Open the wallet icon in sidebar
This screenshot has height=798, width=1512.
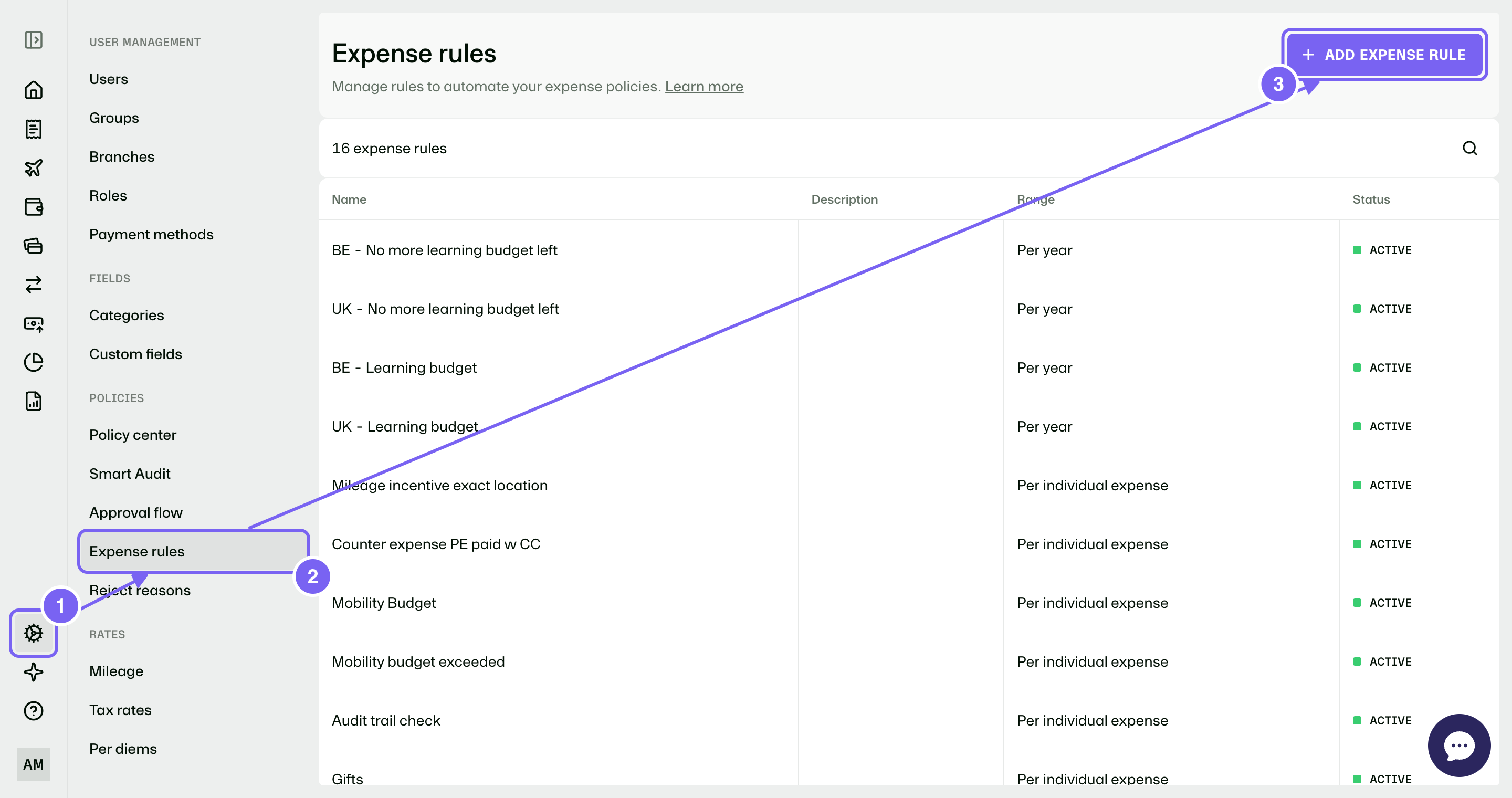(x=34, y=207)
